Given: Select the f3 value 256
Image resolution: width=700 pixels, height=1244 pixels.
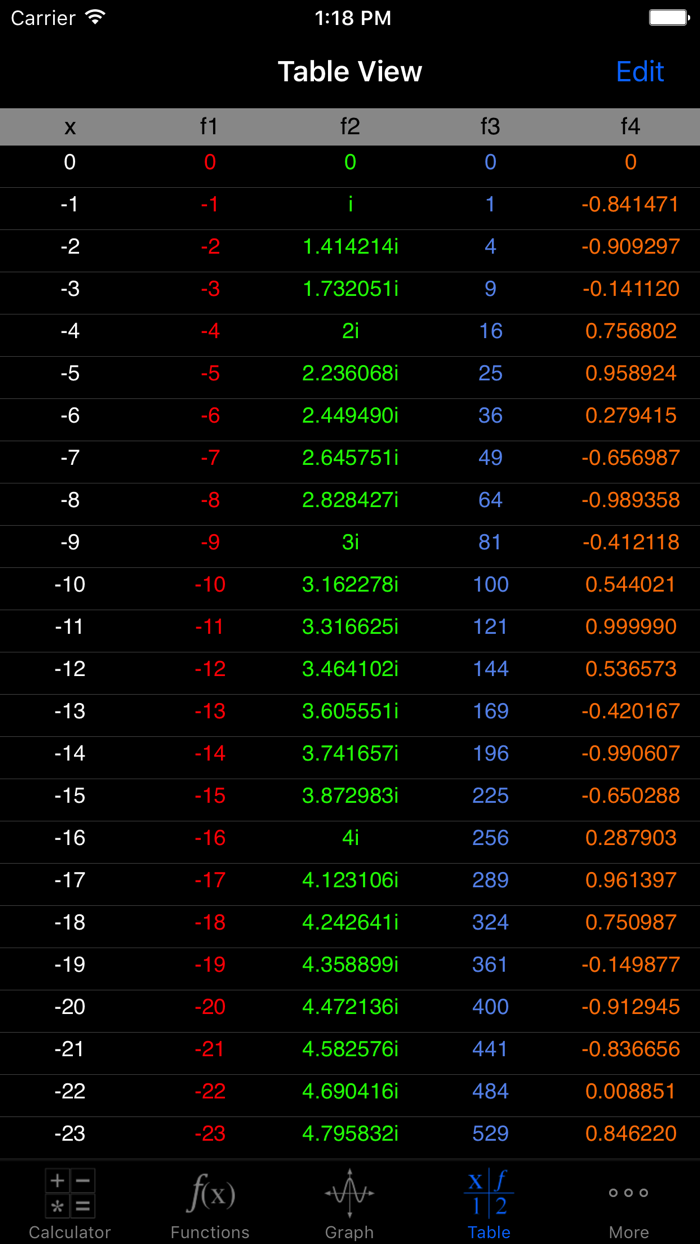Looking at the screenshot, I should coord(490,838).
